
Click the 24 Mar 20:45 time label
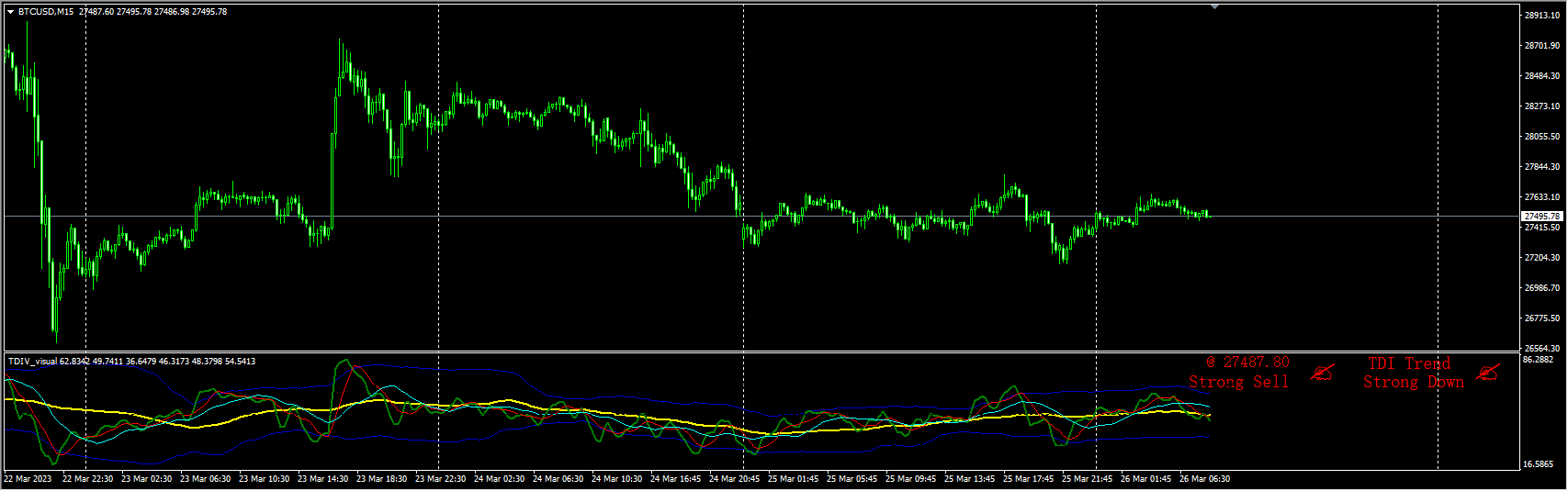click(x=734, y=479)
